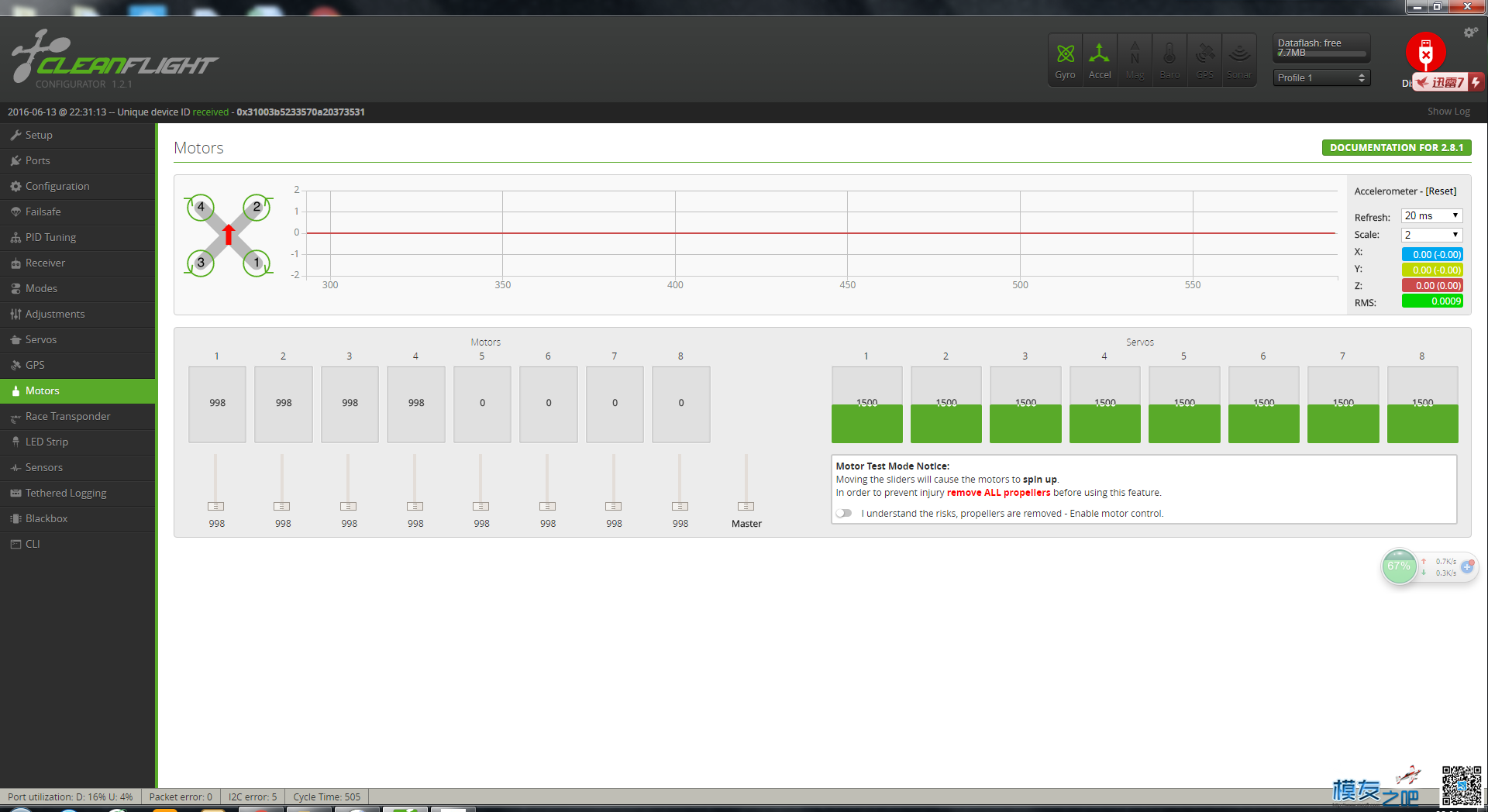Click the Motor 4 slider handle
The image size is (1488, 812).
[x=415, y=506]
